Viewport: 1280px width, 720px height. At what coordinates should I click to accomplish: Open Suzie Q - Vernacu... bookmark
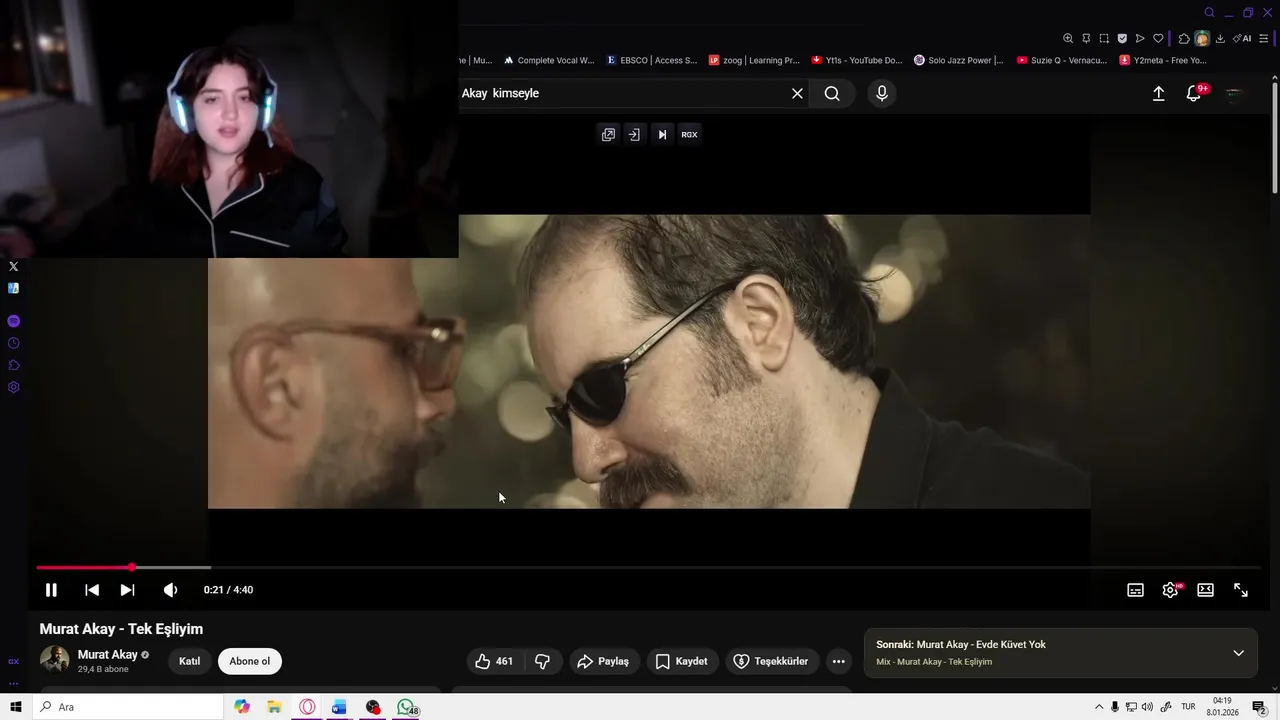1062,60
